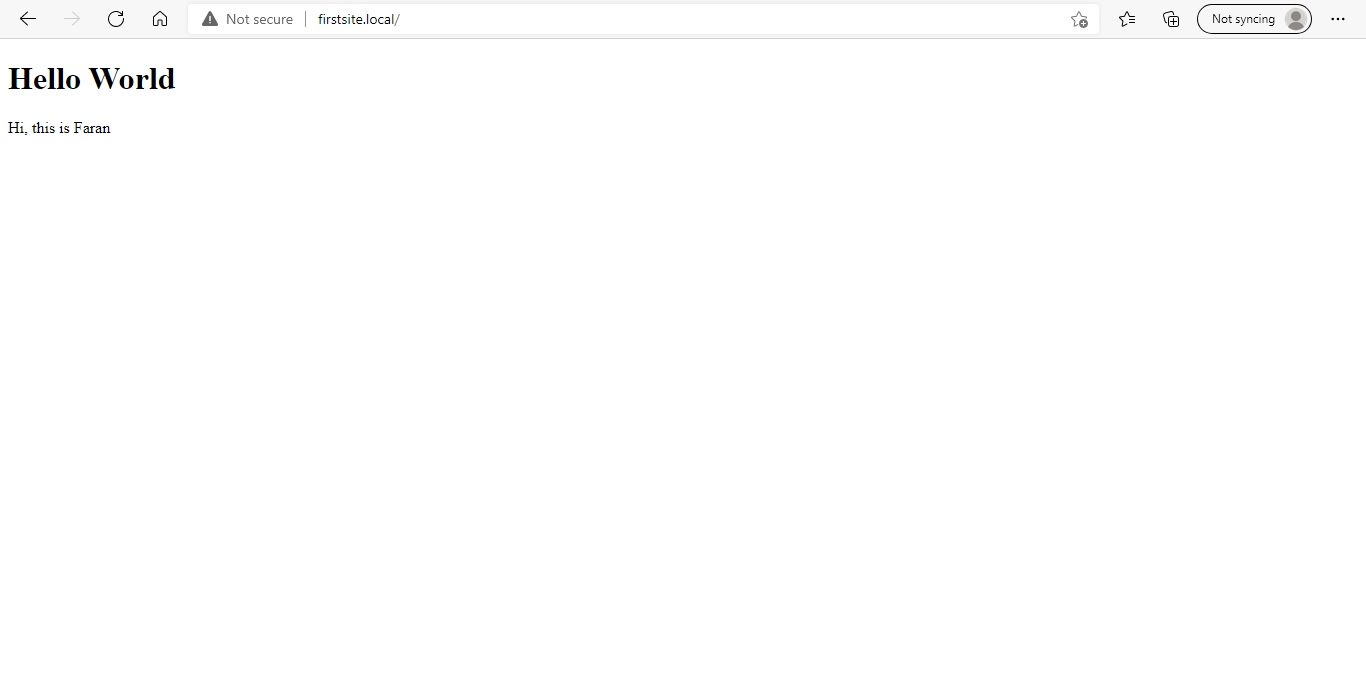
Task: Click the blank area of the webpage
Action: (683, 400)
